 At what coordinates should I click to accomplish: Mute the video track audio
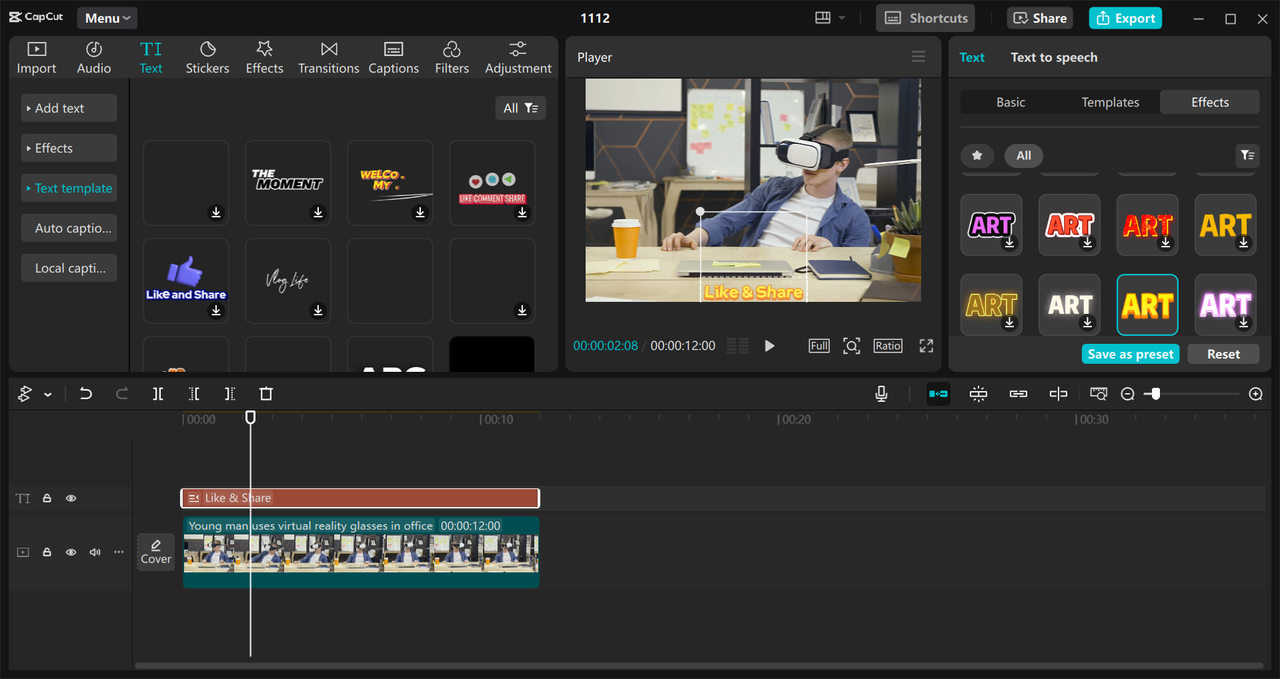pyautogui.click(x=95, y=552)
